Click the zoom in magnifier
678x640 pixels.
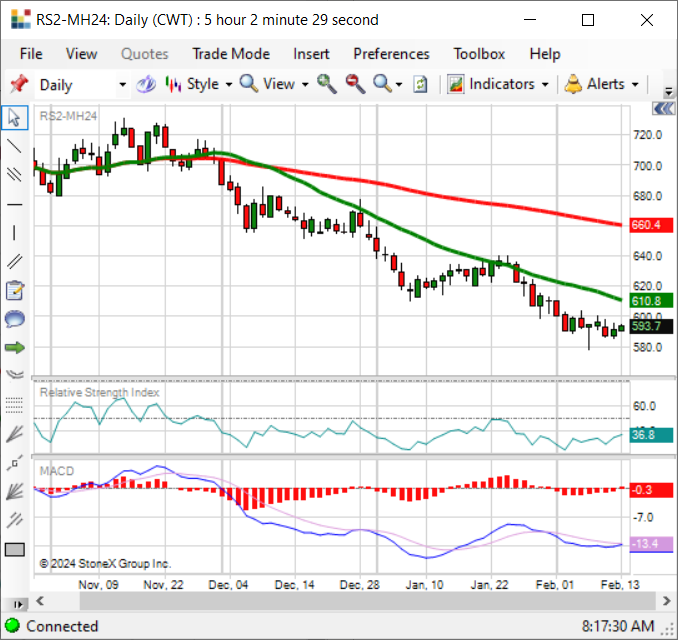(327, 84)
